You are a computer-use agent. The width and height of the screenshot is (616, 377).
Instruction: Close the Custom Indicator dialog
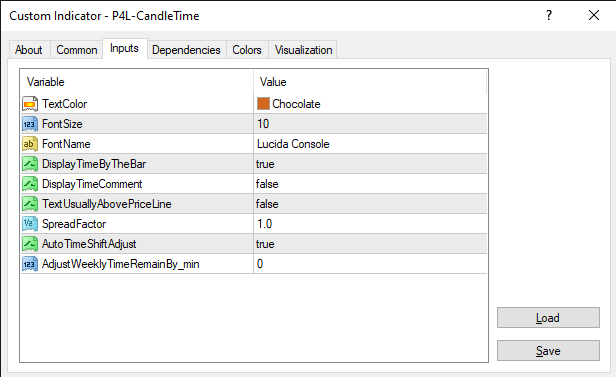pyautogui.click(x=594, y=15)
